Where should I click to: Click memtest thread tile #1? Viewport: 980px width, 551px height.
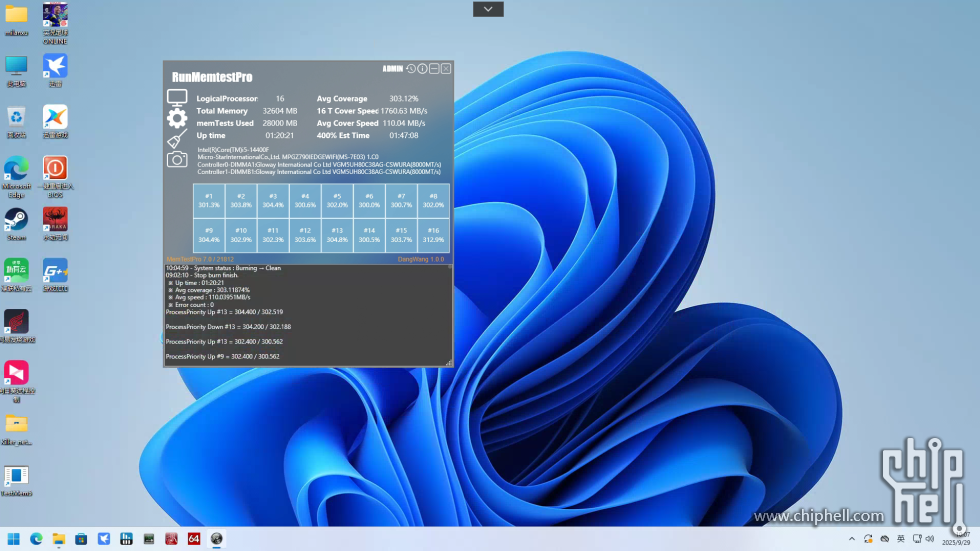pyautogui.click(x=208, y=200)
